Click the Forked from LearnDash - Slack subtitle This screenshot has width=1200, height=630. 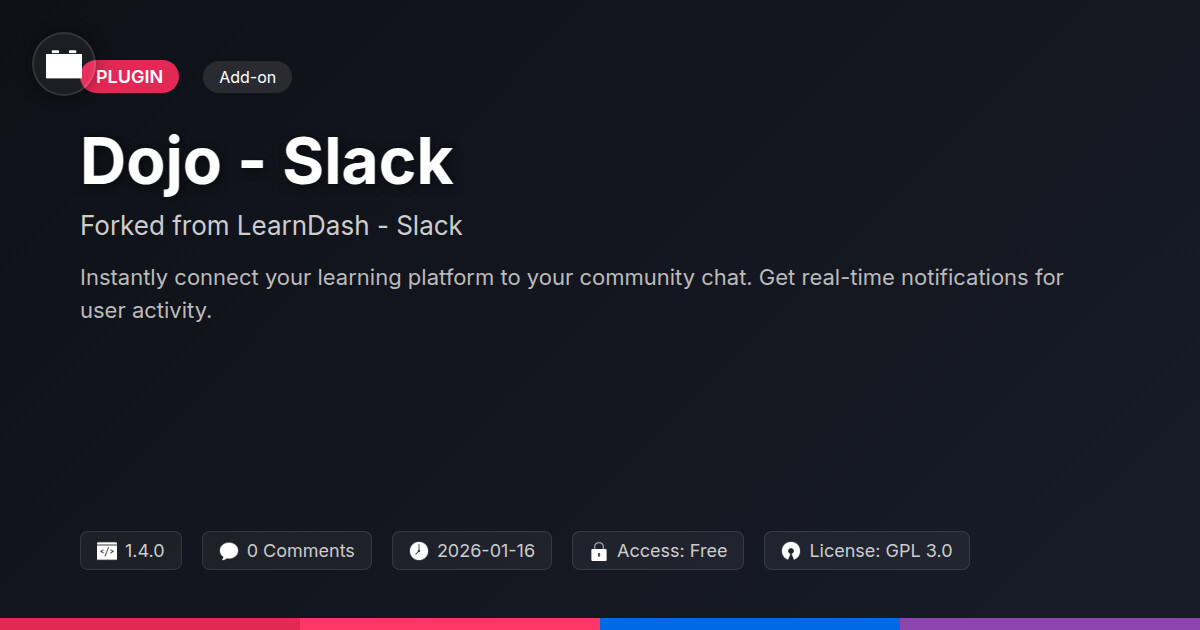pos(271,226)
